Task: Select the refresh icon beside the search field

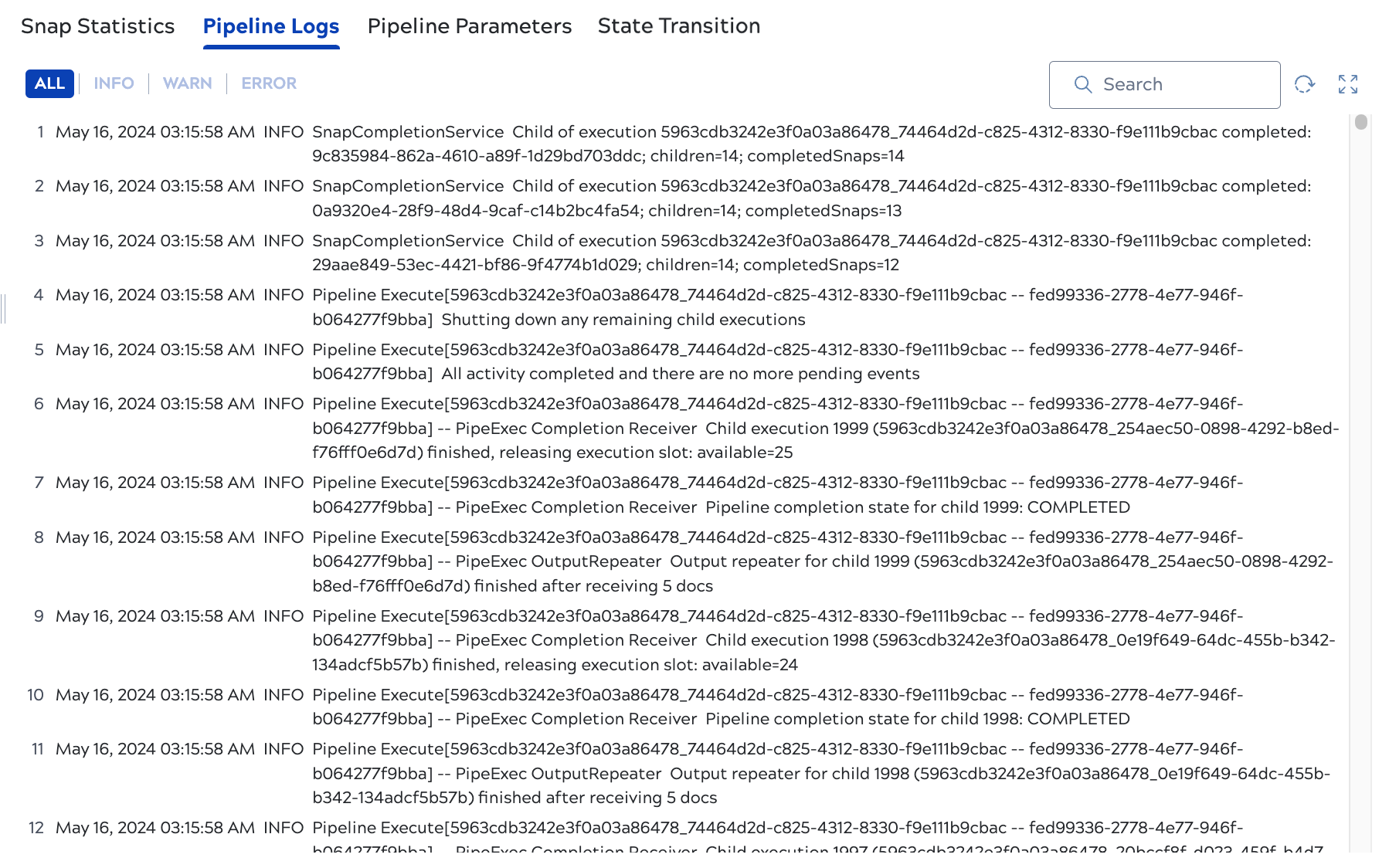Action: (1305, 85)
